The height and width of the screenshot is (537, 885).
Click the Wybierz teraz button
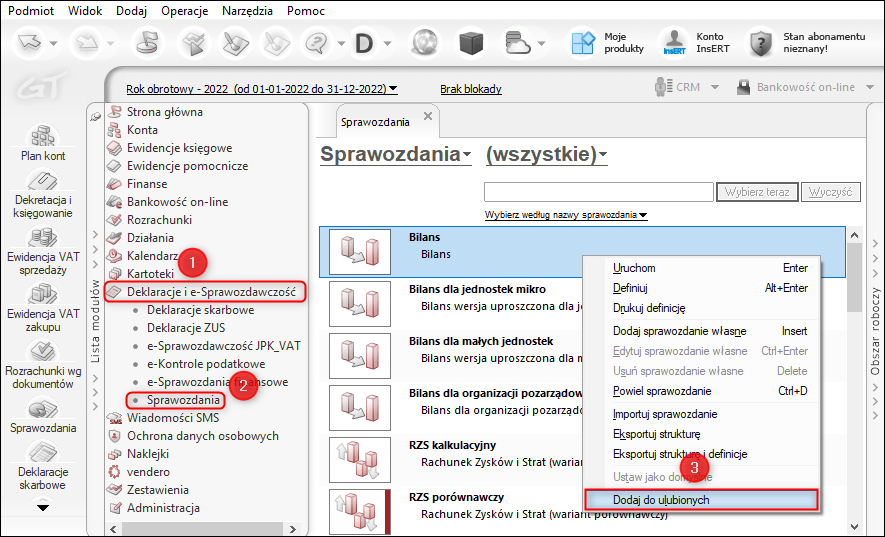[756, 192]
